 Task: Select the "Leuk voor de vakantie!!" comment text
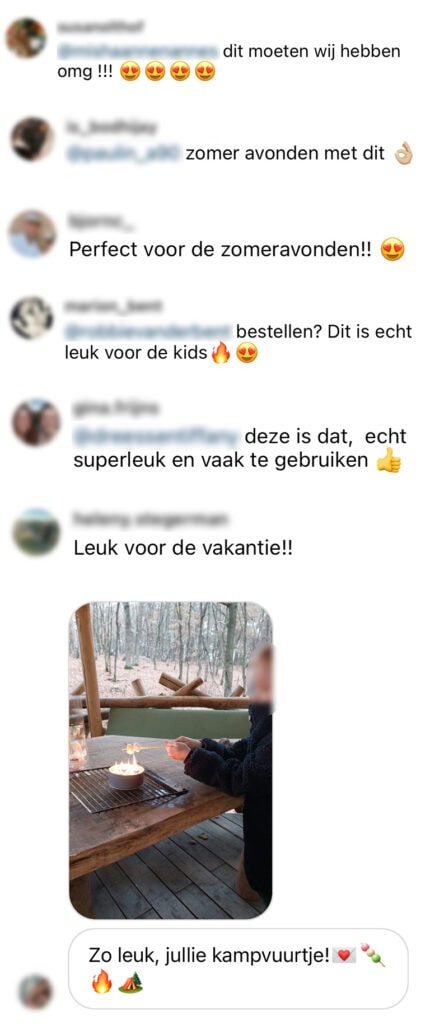(x=183, y=548)
